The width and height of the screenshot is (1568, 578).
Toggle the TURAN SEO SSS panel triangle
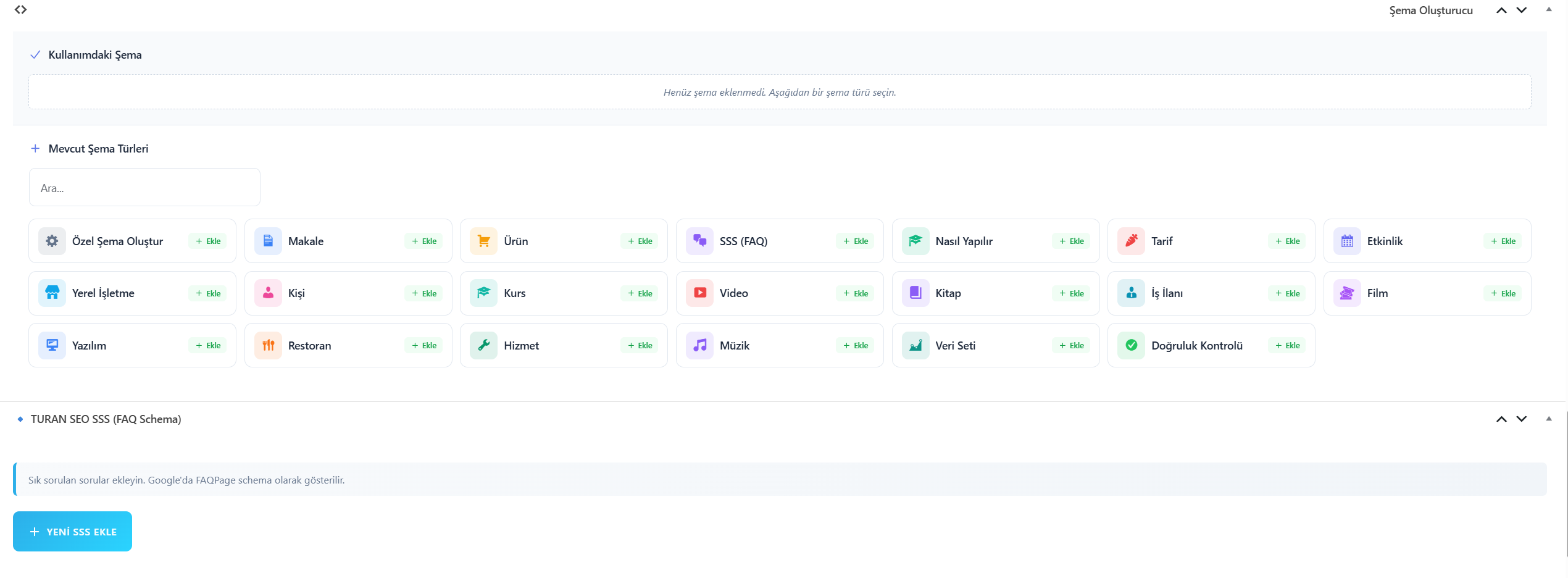(x=1548, y=419)
